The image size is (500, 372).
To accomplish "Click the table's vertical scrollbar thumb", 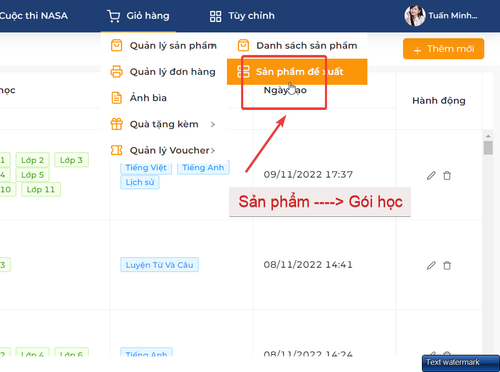I will (x=488, y=148).
